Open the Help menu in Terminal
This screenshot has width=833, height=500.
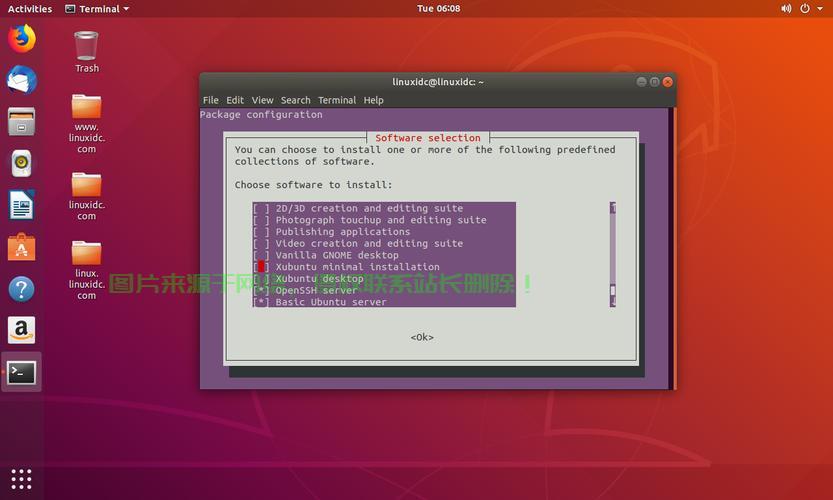pos(373,100)
